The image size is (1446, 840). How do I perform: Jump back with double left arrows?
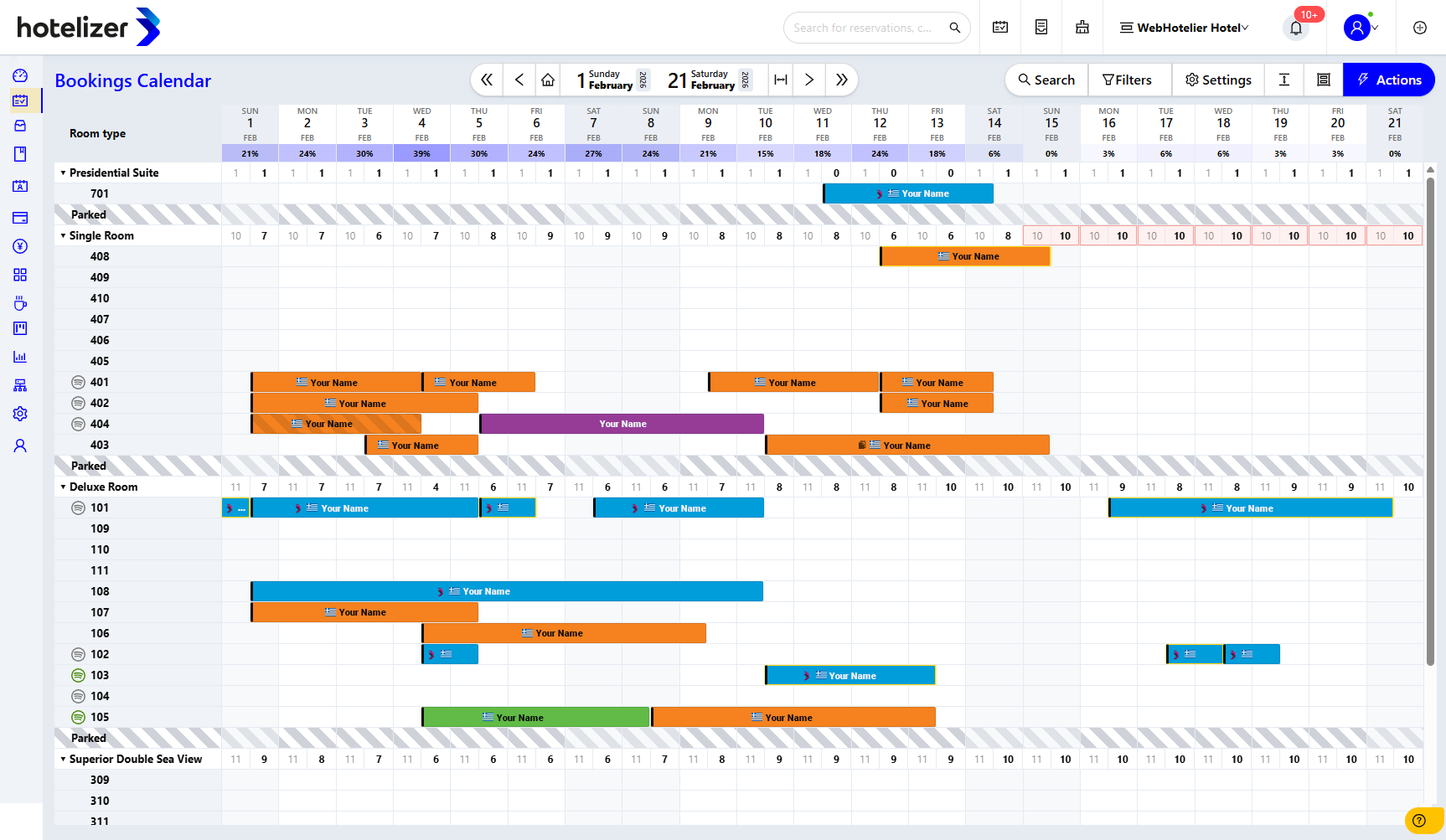pos(487,80)
